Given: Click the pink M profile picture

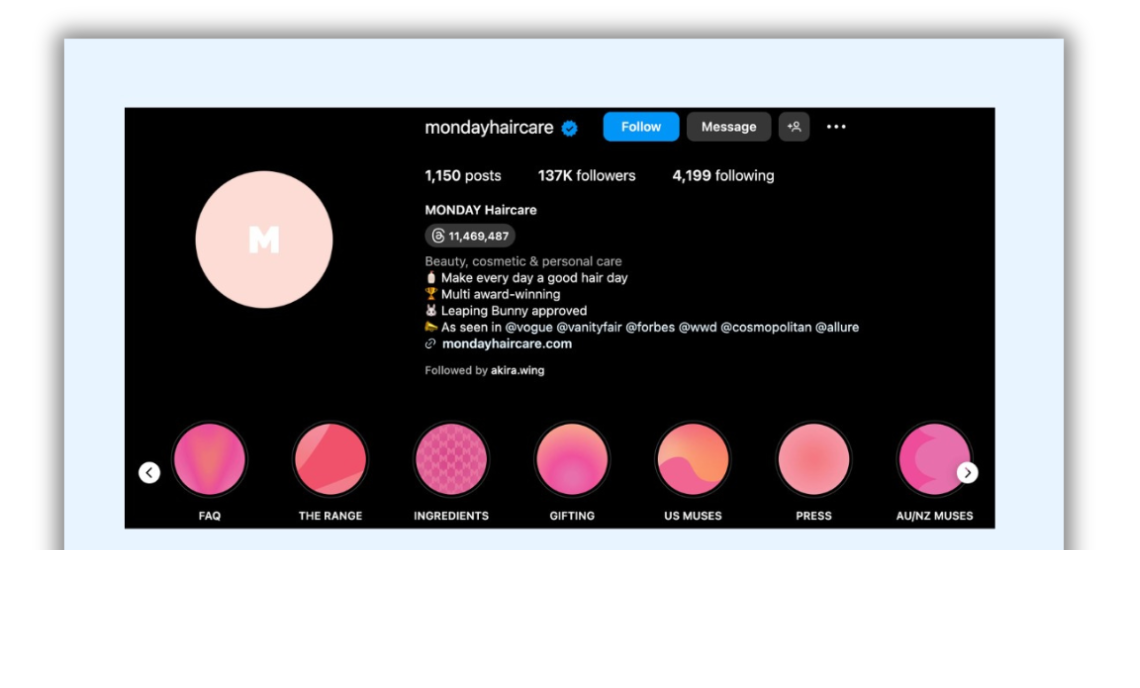Looking at the screenshot, I should point(264,239).
